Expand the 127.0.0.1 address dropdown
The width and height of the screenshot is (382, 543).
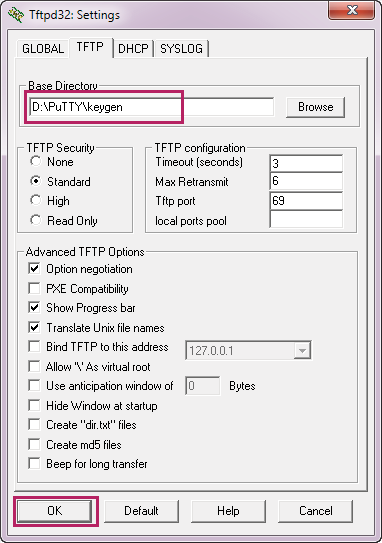pos(302,351)
